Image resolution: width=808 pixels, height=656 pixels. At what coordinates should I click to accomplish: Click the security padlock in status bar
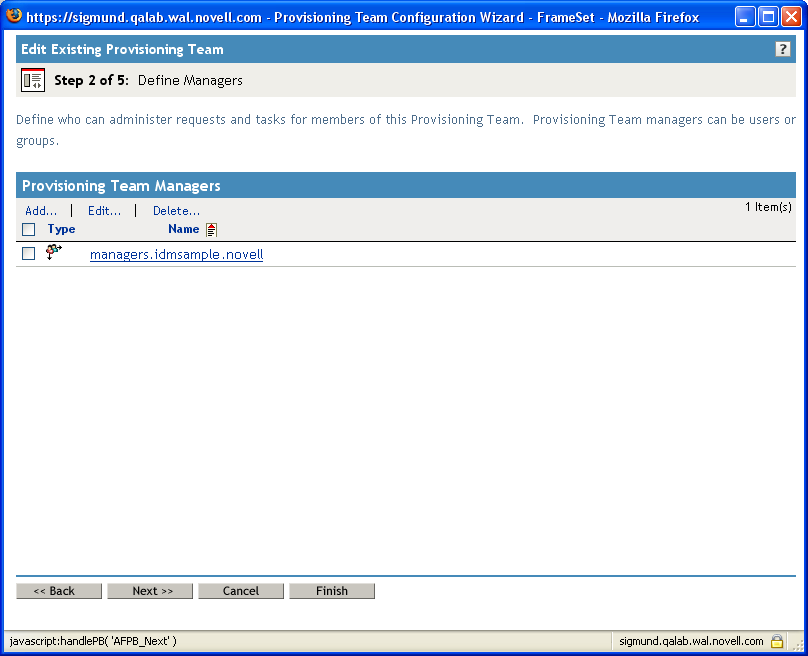(x=777, y=641)
